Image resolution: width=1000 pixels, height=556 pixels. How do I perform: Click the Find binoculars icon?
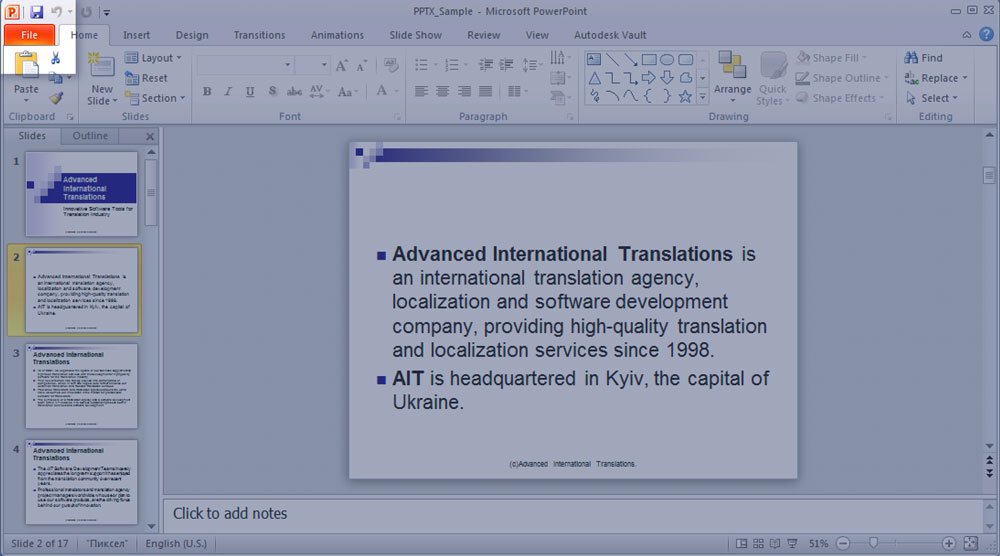(911, 57)
